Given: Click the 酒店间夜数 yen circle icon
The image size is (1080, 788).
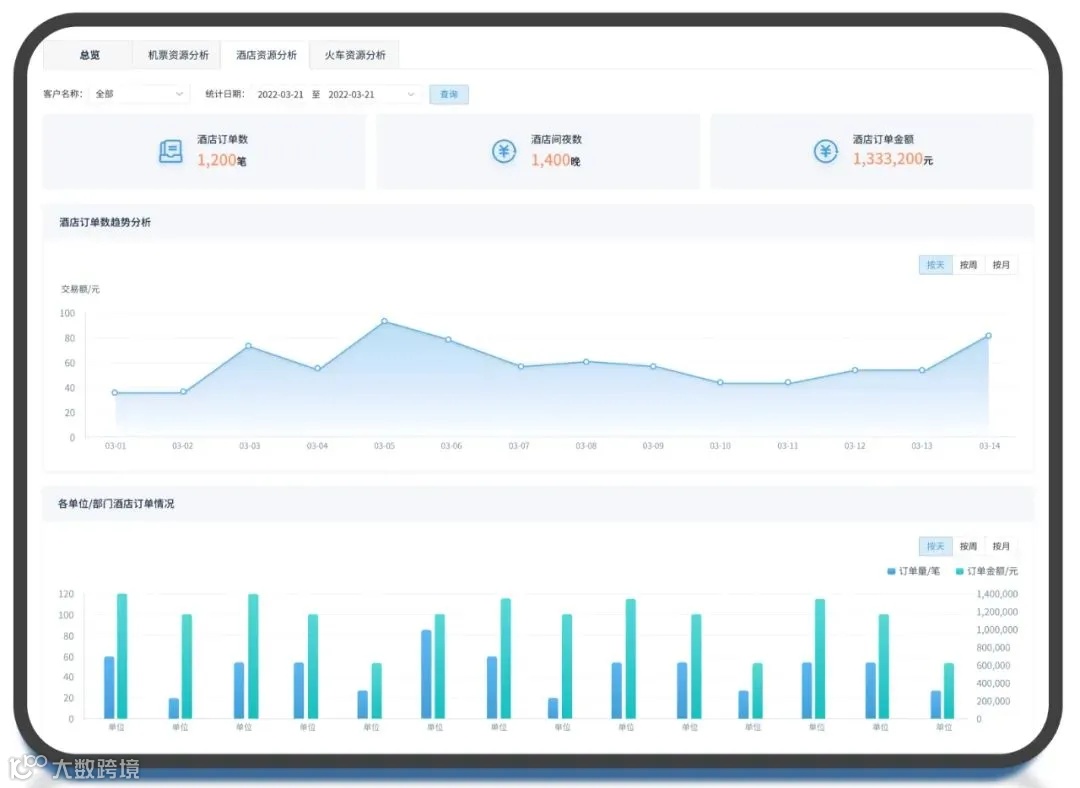Looking at the screenshot, I should [503, 151].
